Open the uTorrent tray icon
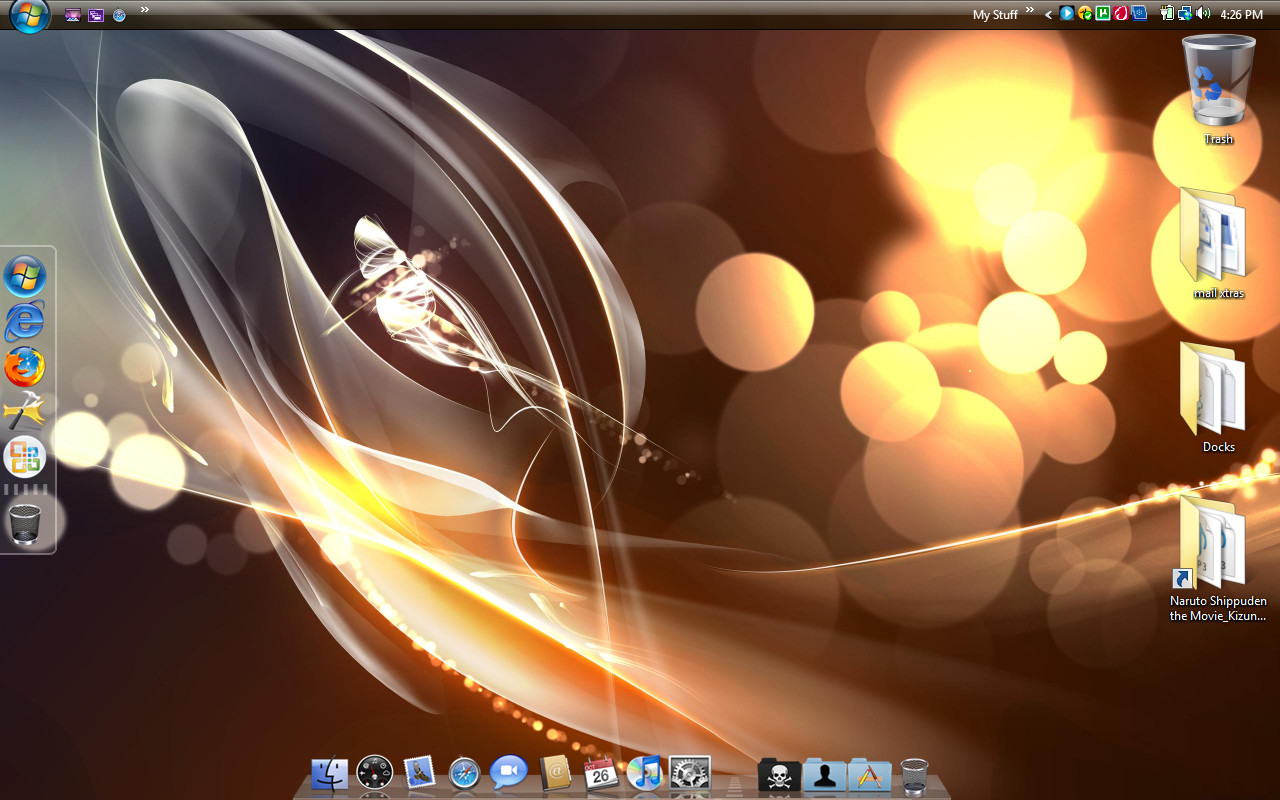1280x800 pixels. (x=1102, y=14)
